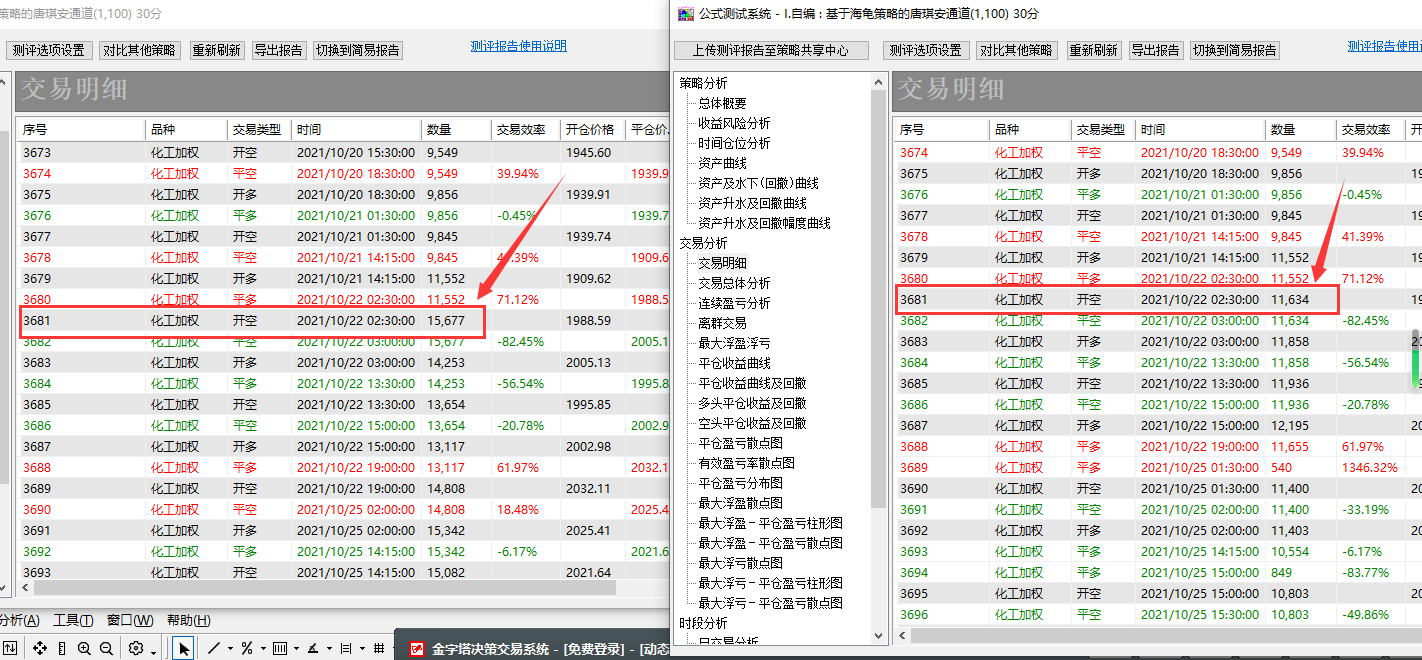1422x660 pixels.
Task: Click 导出报告 in right window
Action: [x=1156, y=50]
